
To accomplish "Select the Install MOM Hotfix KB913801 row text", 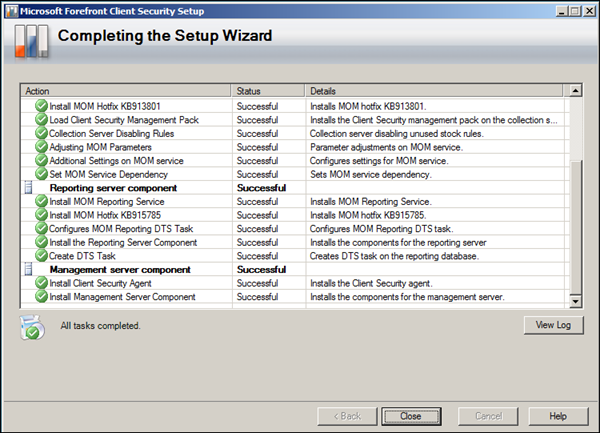I will pyautogui.click(x=105, y=106).
